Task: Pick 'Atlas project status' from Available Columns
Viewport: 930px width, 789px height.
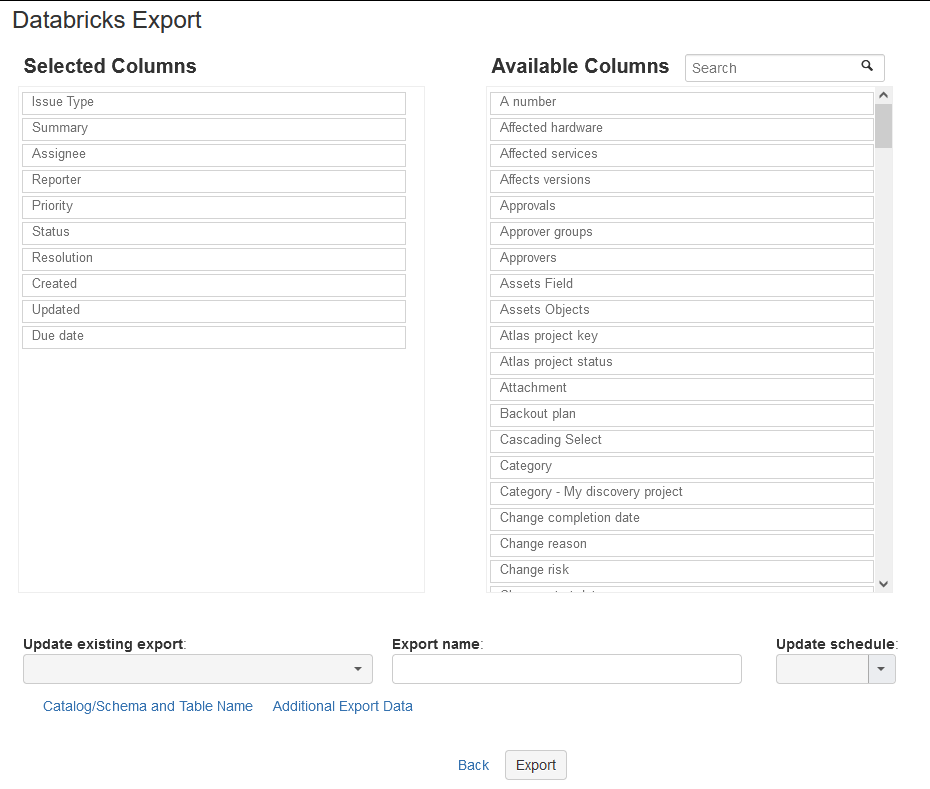Action: [682, 363]
